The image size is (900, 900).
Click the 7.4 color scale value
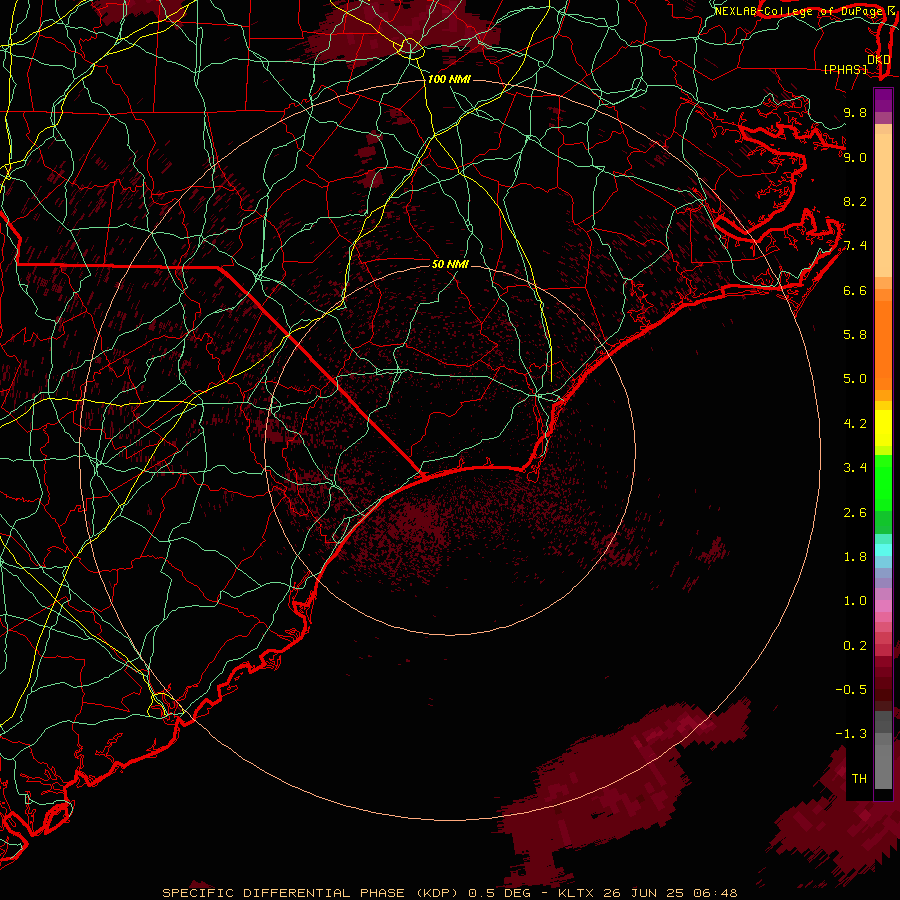[x=855, y=246]
